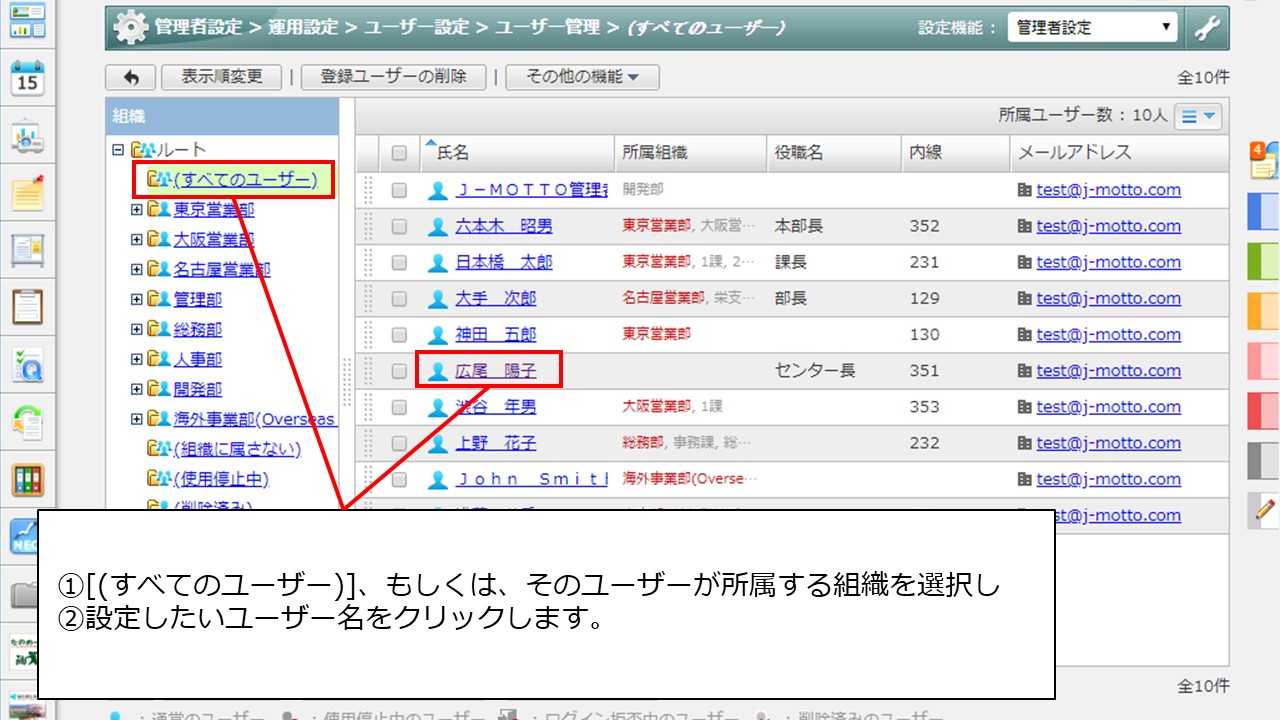Click the pencil edit icon on right edge
Image resolution: width=1280 pixels, height=720 pixels.
pos(1264,510)
